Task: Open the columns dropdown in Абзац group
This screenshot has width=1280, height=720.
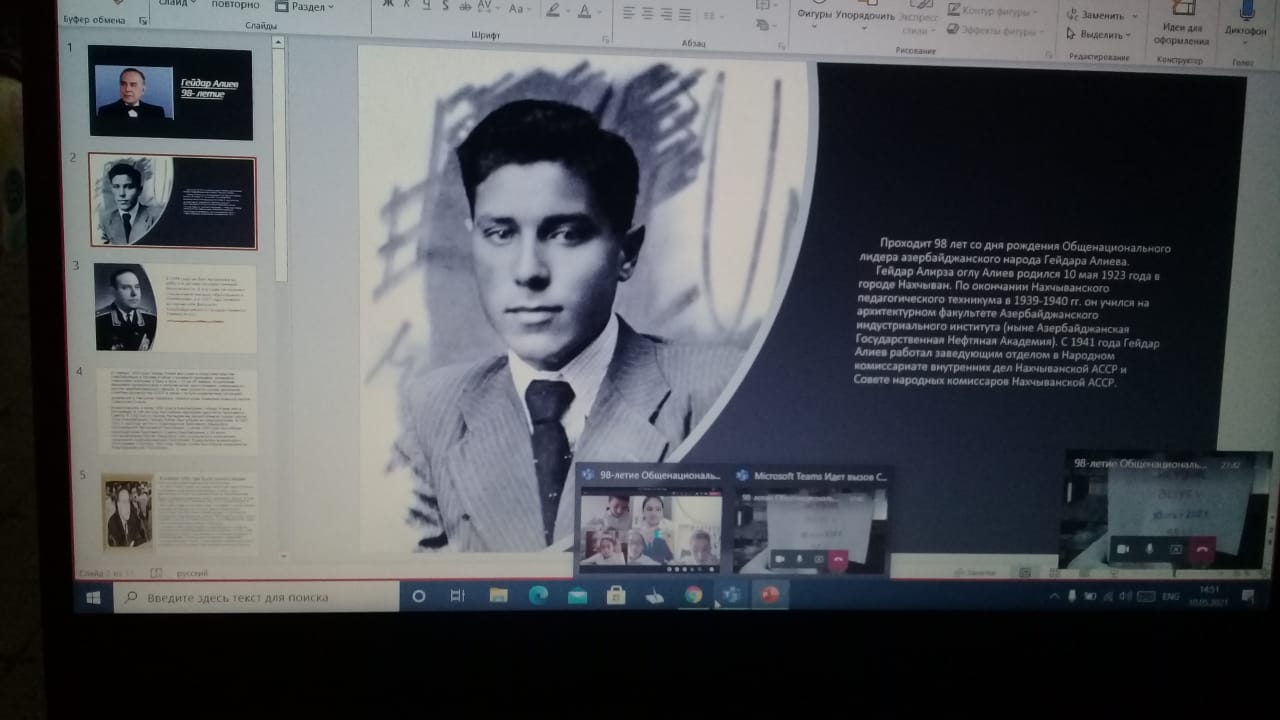Action: (713, 15)
